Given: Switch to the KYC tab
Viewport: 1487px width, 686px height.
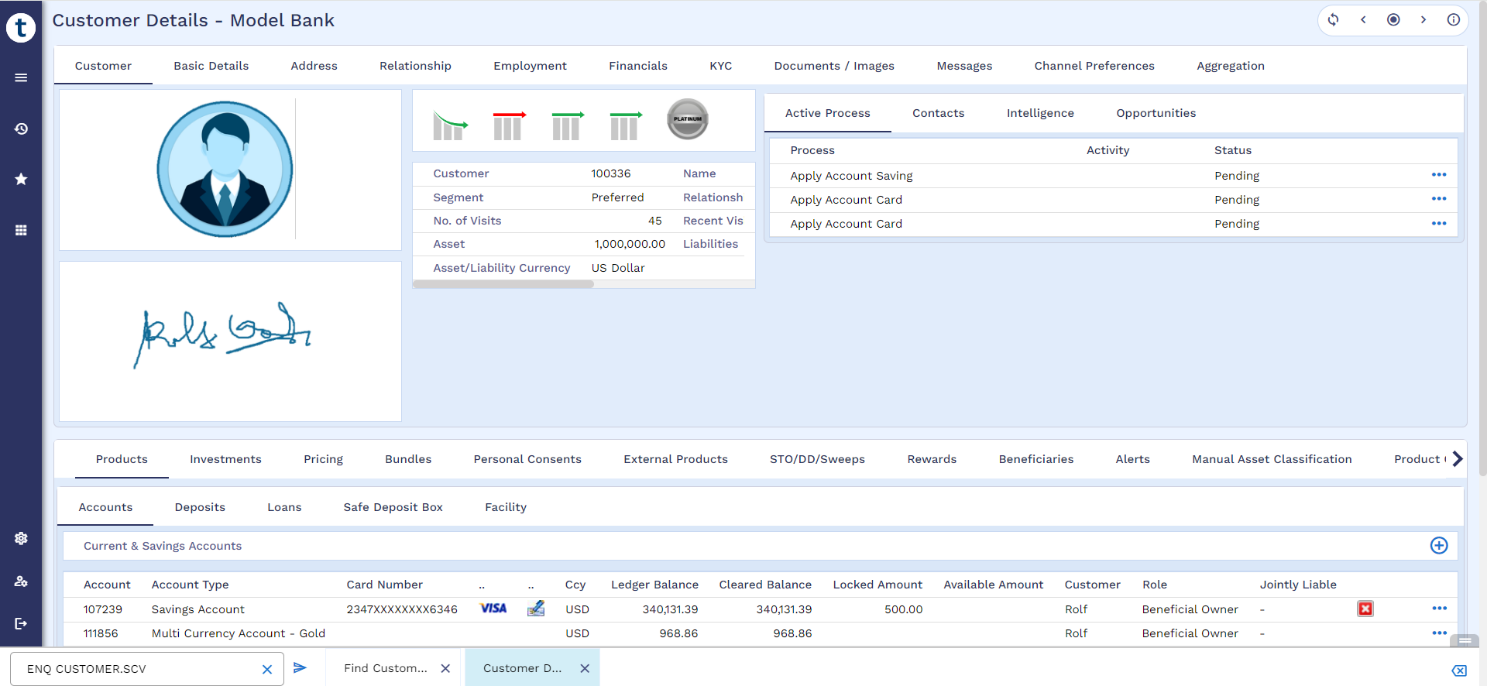Looking at the screenshot, I should 720,66.
